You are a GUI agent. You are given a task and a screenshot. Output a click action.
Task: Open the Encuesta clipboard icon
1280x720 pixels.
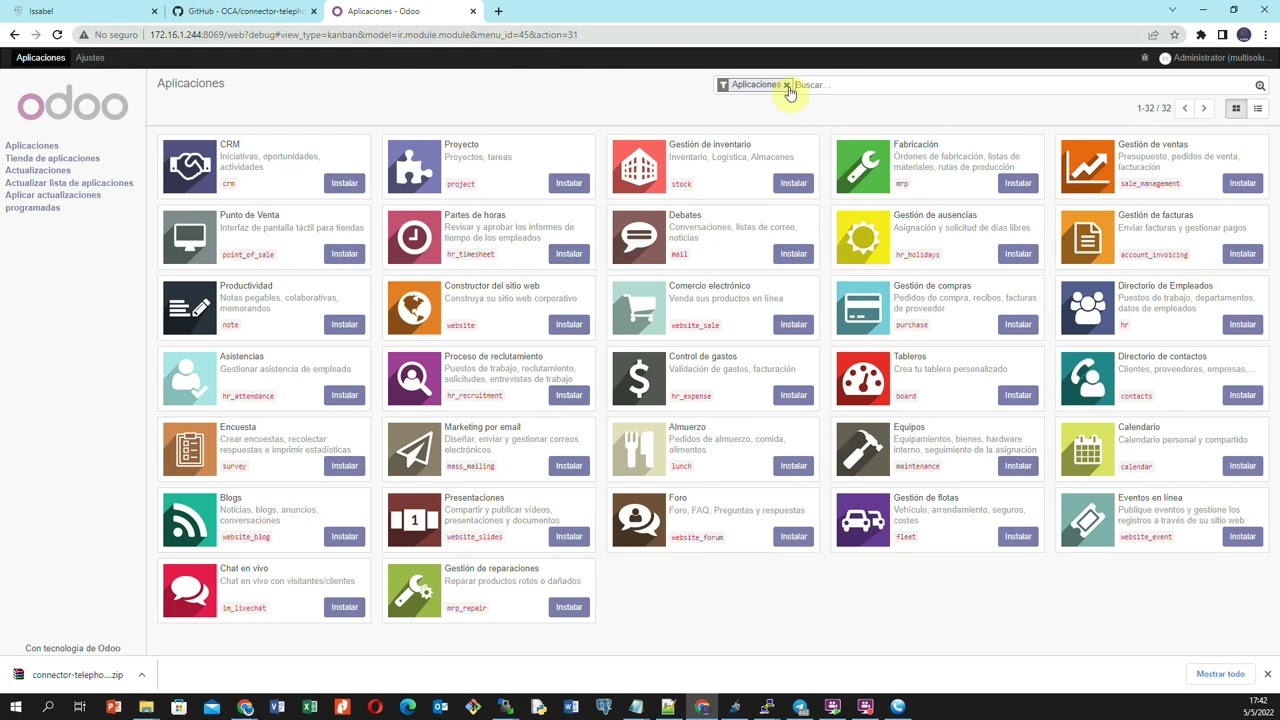[x=190, y=449]
